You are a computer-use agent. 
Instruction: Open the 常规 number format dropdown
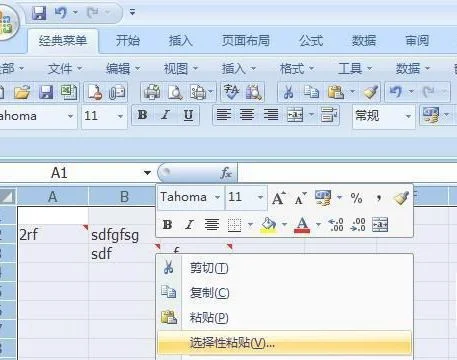point(408,116)
